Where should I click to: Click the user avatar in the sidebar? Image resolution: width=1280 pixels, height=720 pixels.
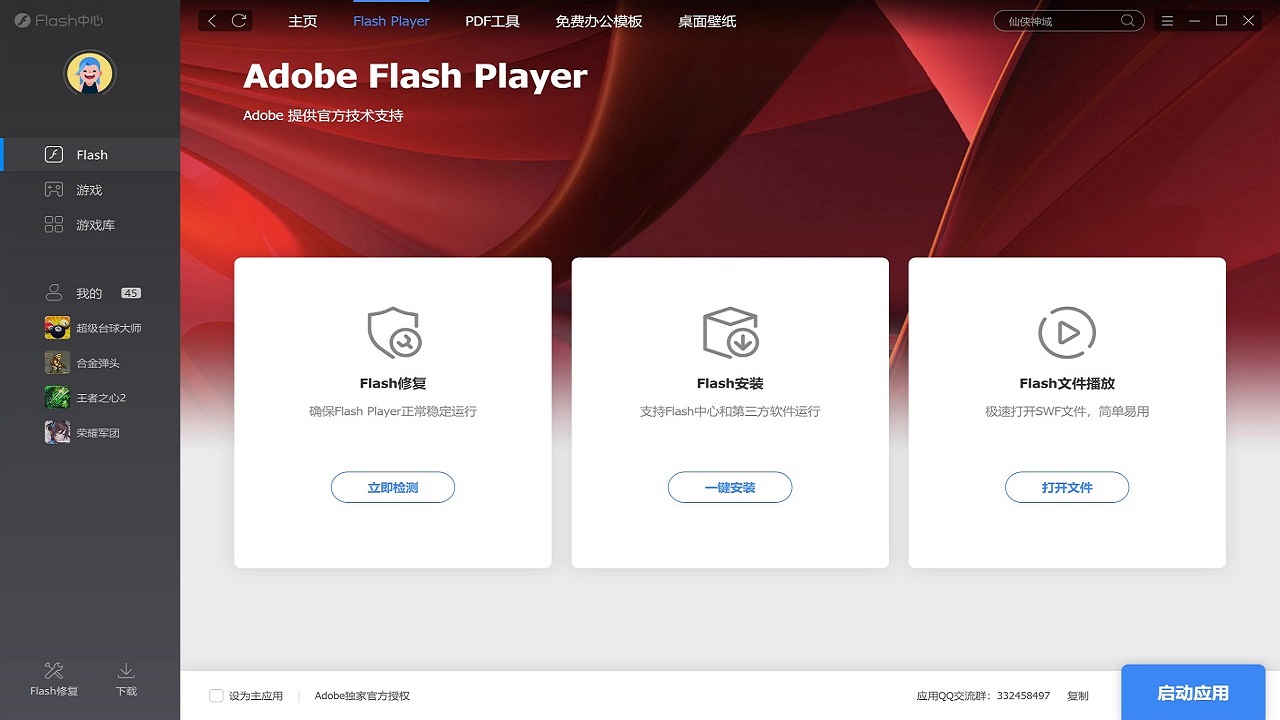point(90,73)
